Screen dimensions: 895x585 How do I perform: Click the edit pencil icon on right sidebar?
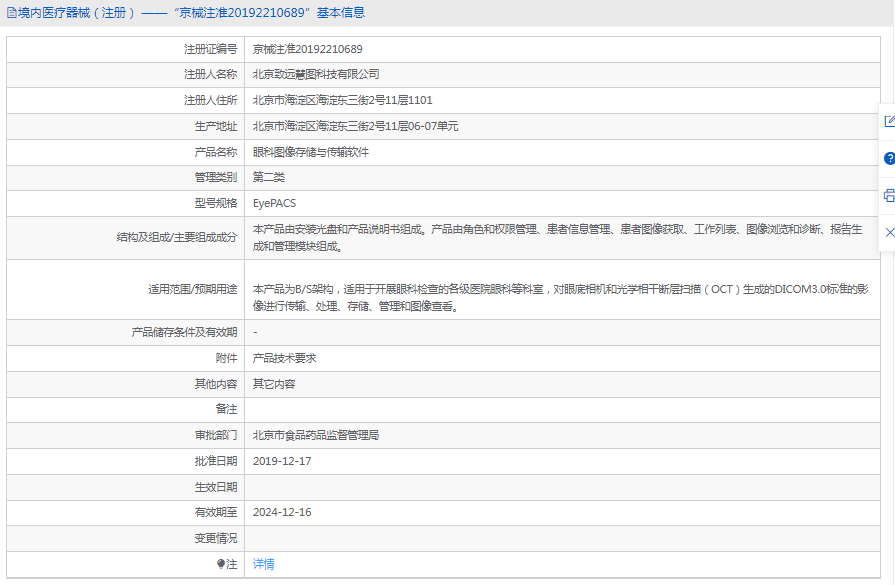tap(889, 121)
